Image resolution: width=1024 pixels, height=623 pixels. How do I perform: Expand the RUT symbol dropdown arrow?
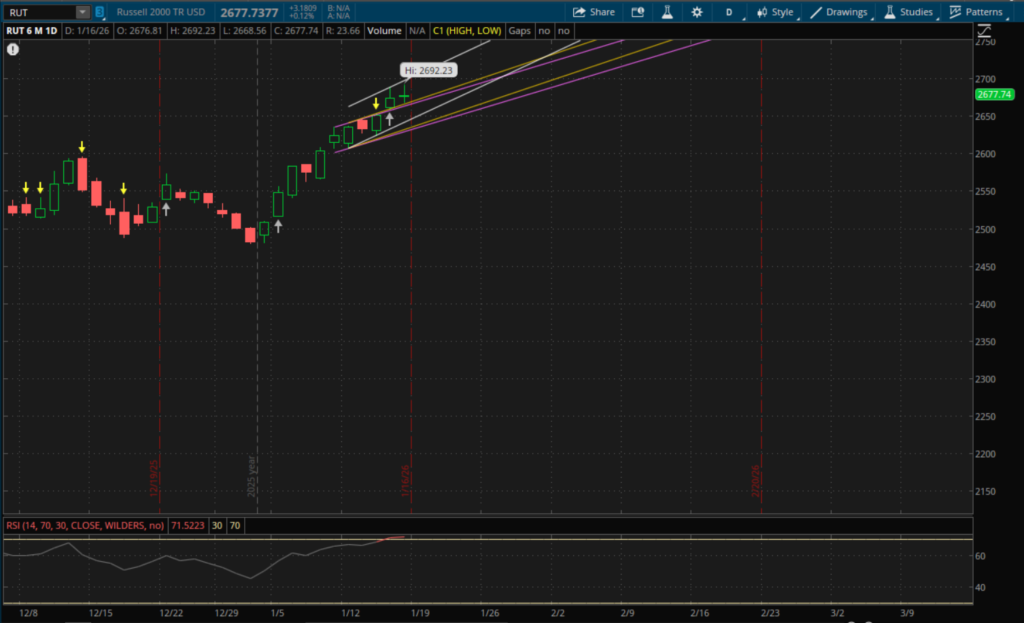coord(81,12)
